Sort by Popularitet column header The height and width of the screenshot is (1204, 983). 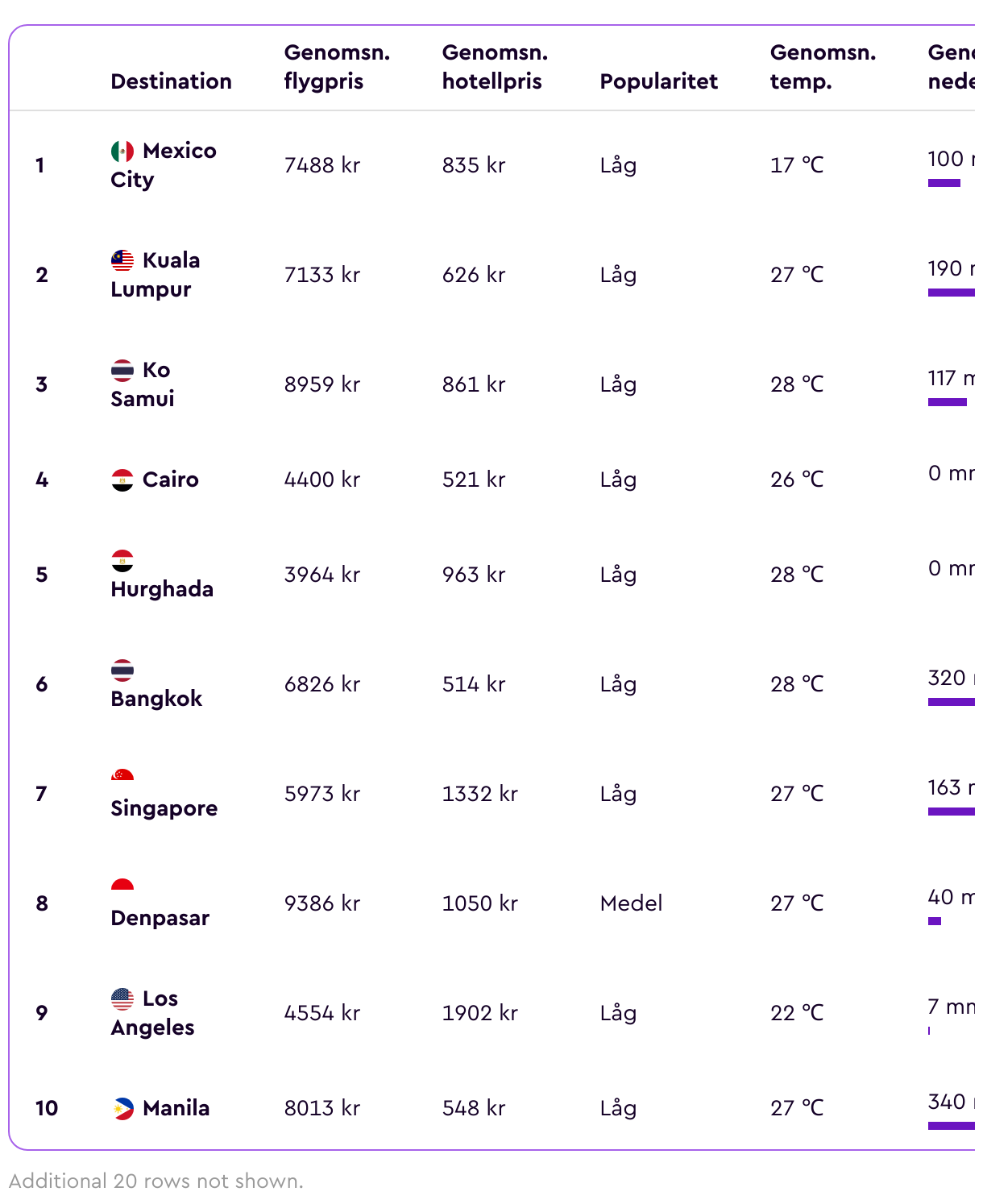659,81
